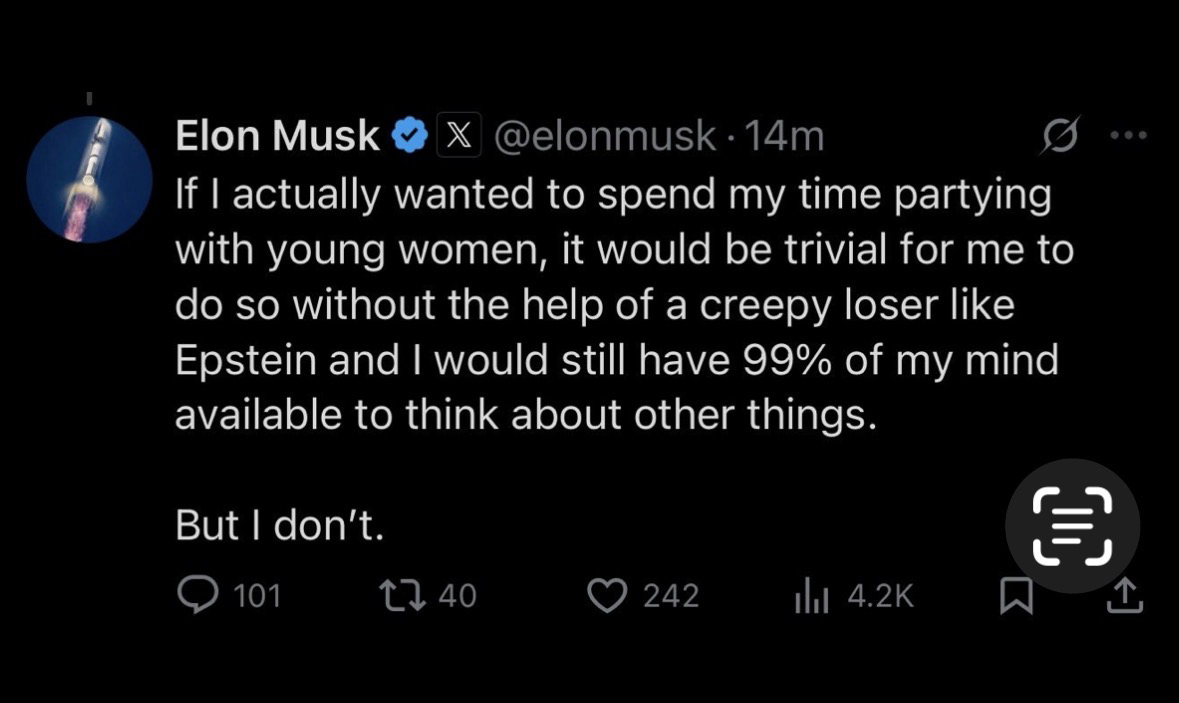Click the "But I don't." line
The height and width of the screenshot is (703, 1179).
[x=279, y=524]
